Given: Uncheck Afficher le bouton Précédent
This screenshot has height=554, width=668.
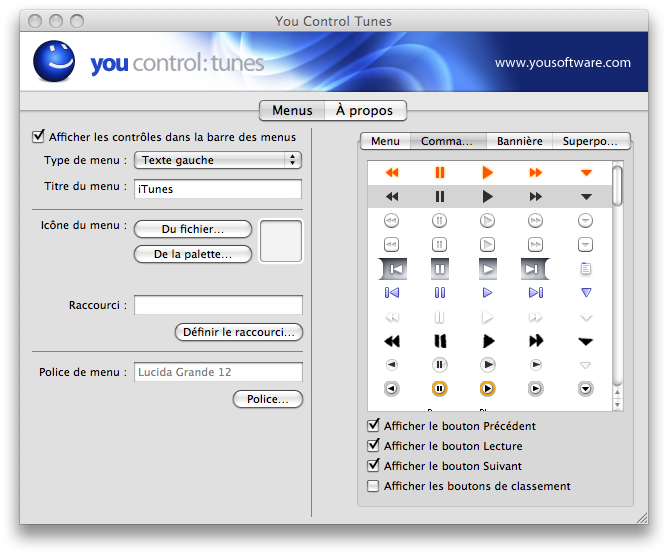Looking at the screenshot, I should 373,425.
